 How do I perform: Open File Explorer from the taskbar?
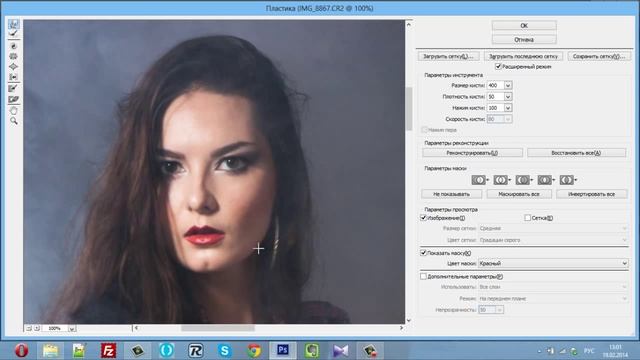tap(50, 351)
